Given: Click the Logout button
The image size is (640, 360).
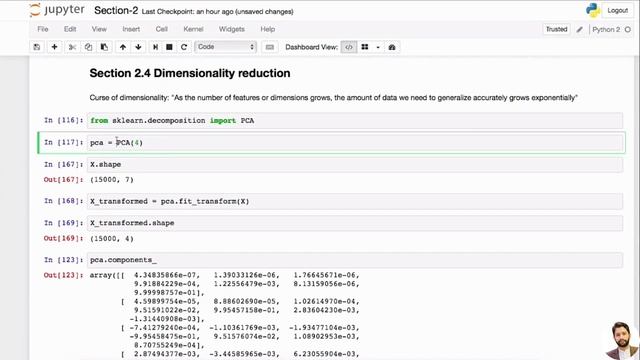Looking at the screenshot, I should coord(618,11).
